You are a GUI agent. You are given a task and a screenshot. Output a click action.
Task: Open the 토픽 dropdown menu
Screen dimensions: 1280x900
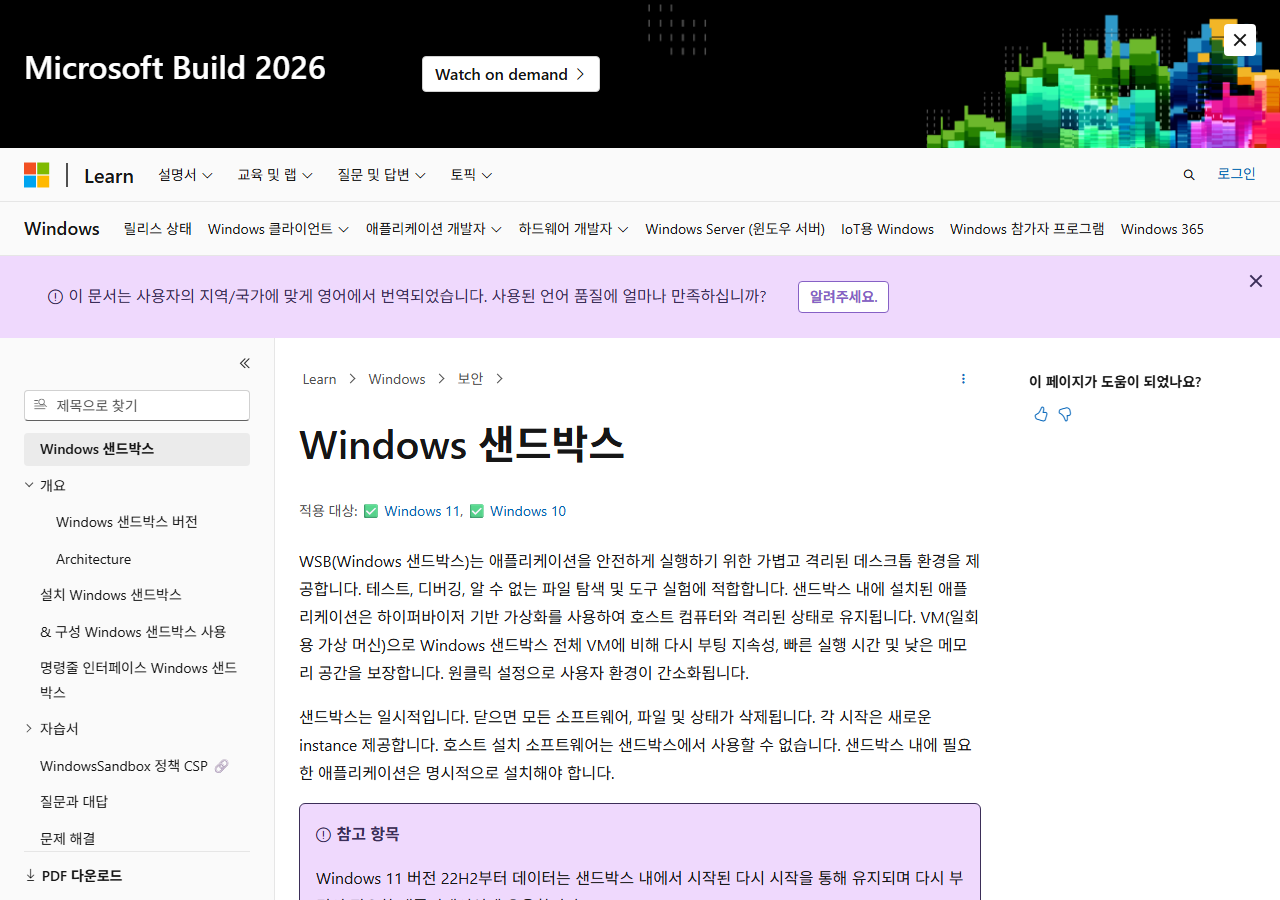(x=471, y=175)
